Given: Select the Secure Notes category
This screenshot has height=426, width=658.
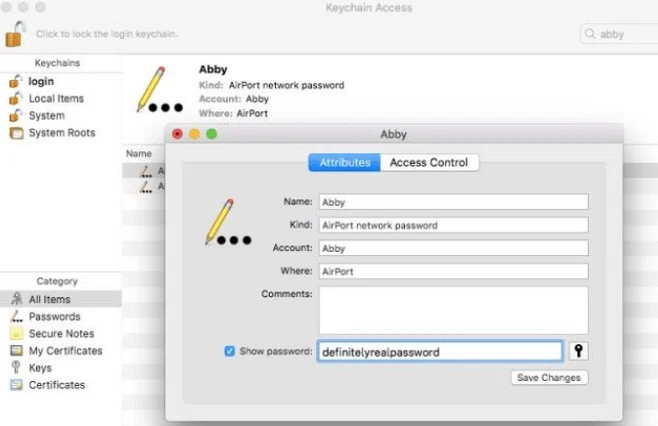Looking at the screenshot, I should [x=61, y=334].
